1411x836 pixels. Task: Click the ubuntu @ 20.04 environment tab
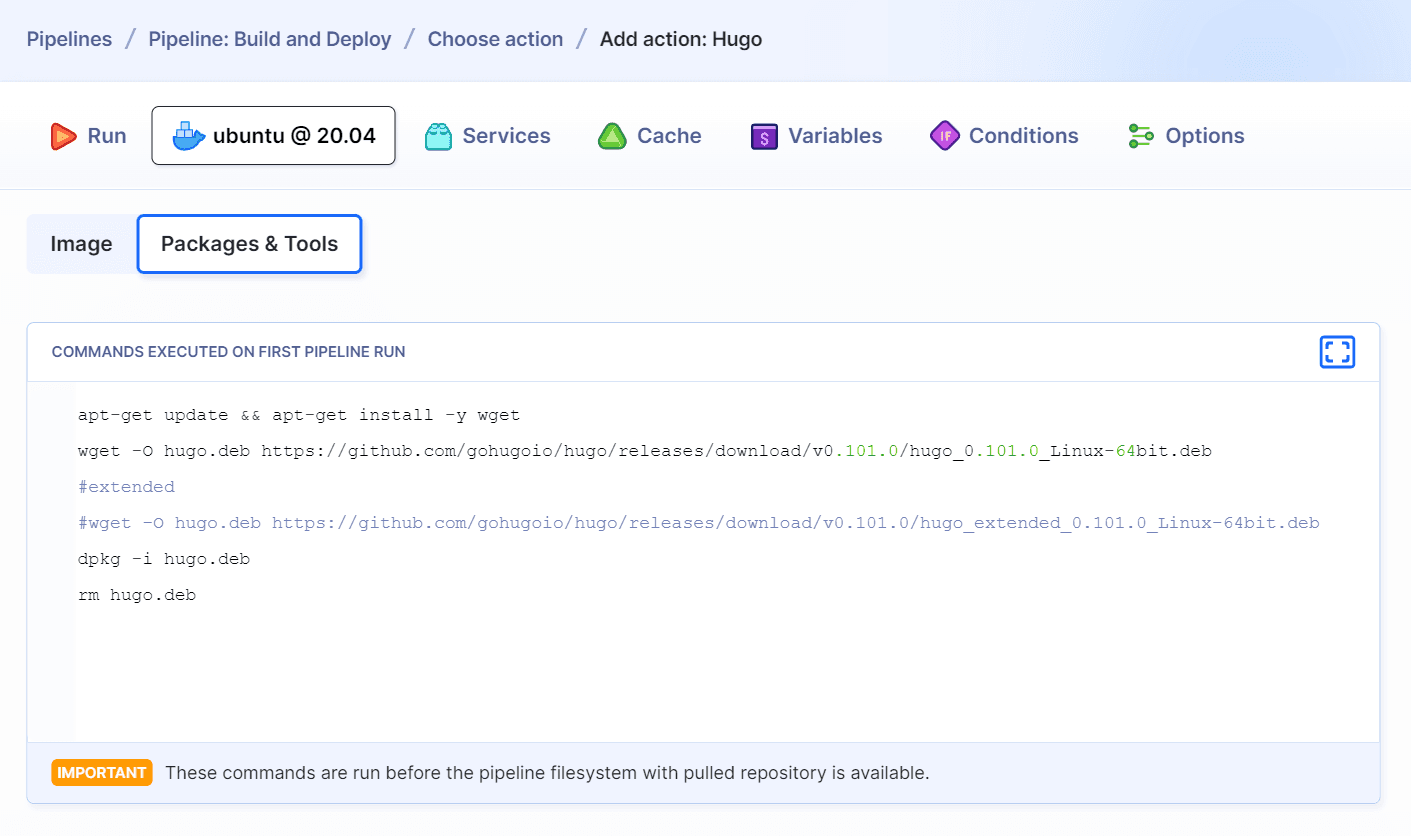273,135
